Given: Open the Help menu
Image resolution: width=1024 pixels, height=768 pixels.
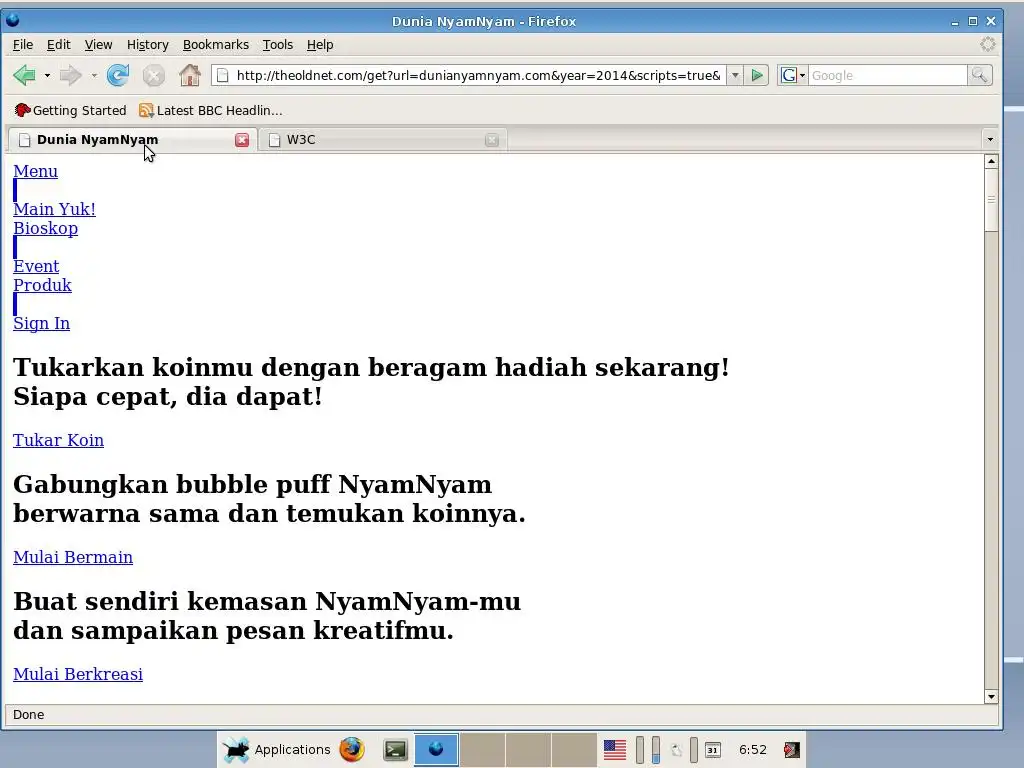Looking at the screenshot, I should click(x=320, y=44).
